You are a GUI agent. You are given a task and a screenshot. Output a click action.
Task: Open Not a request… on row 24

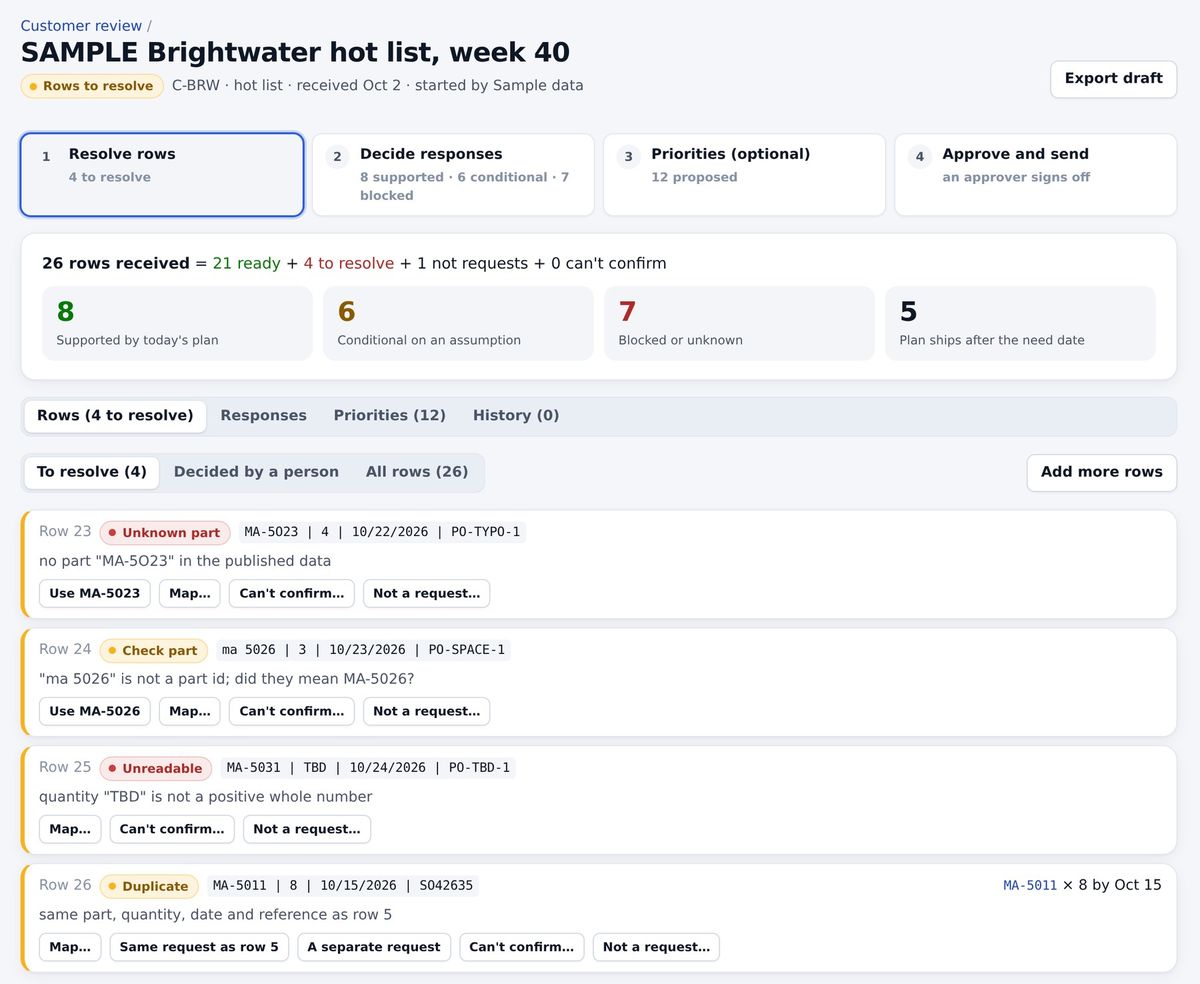pyautogui.click(x=426, y=711)
